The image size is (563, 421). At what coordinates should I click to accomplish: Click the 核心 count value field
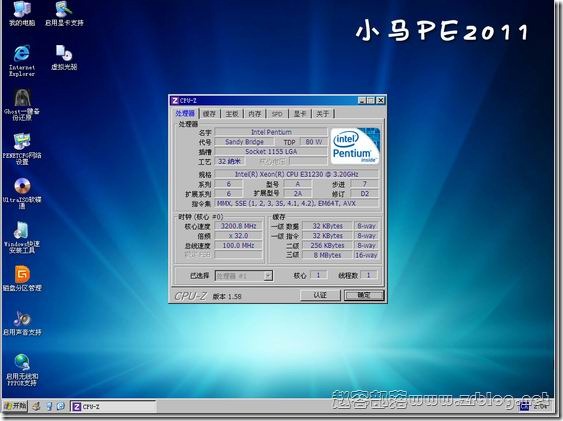pos(318,275)
